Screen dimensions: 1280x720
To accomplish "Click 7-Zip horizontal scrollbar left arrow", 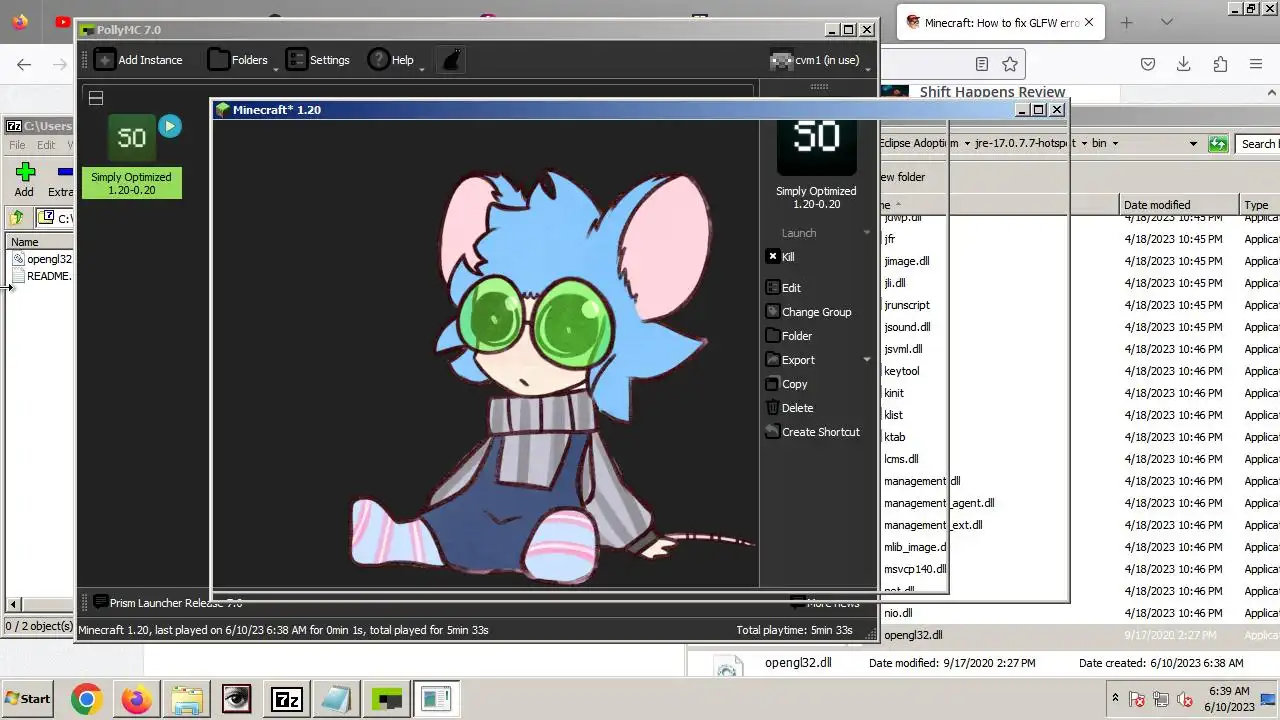I will coord(13,604).
